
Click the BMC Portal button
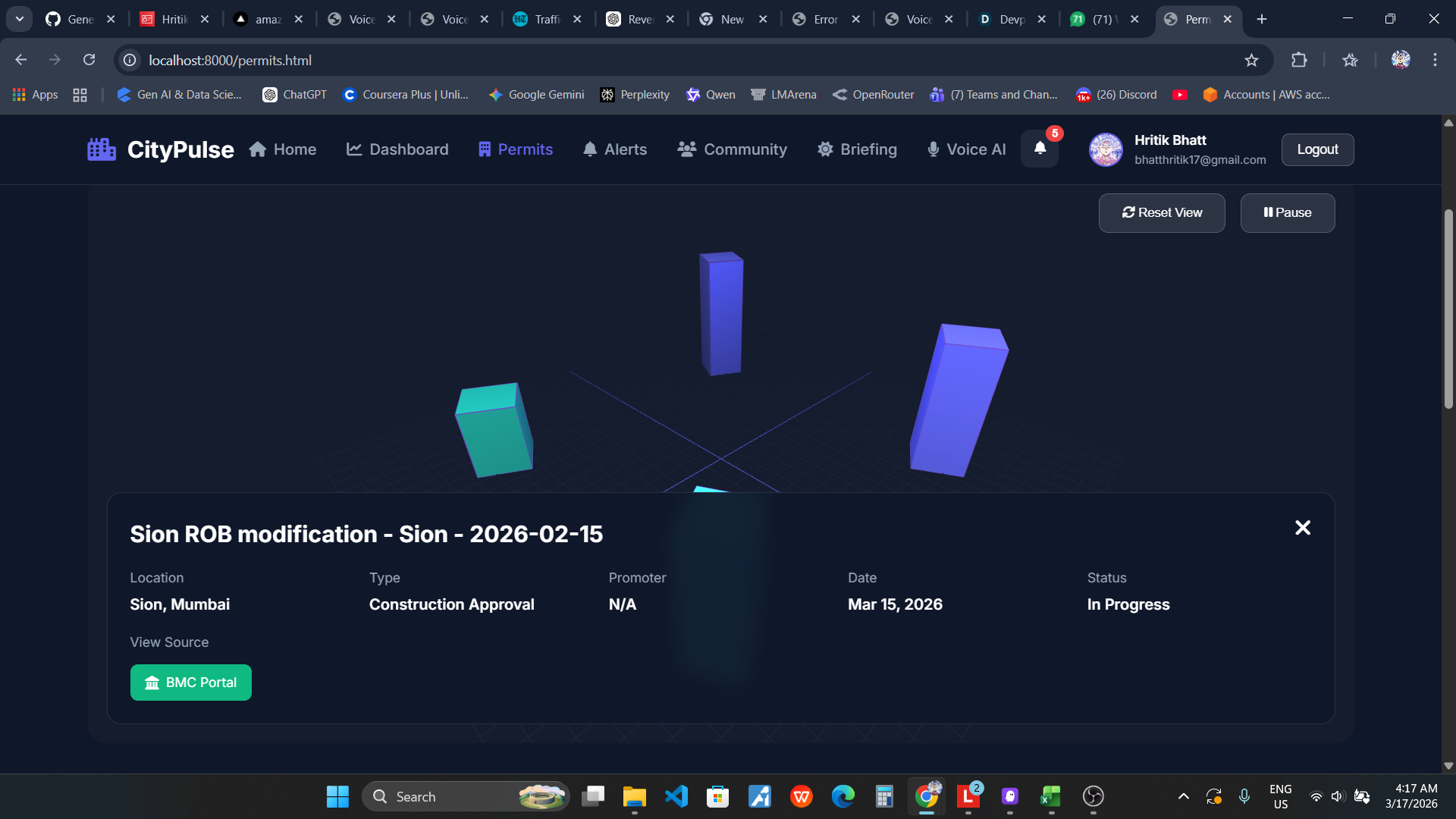tap(191, 682)
